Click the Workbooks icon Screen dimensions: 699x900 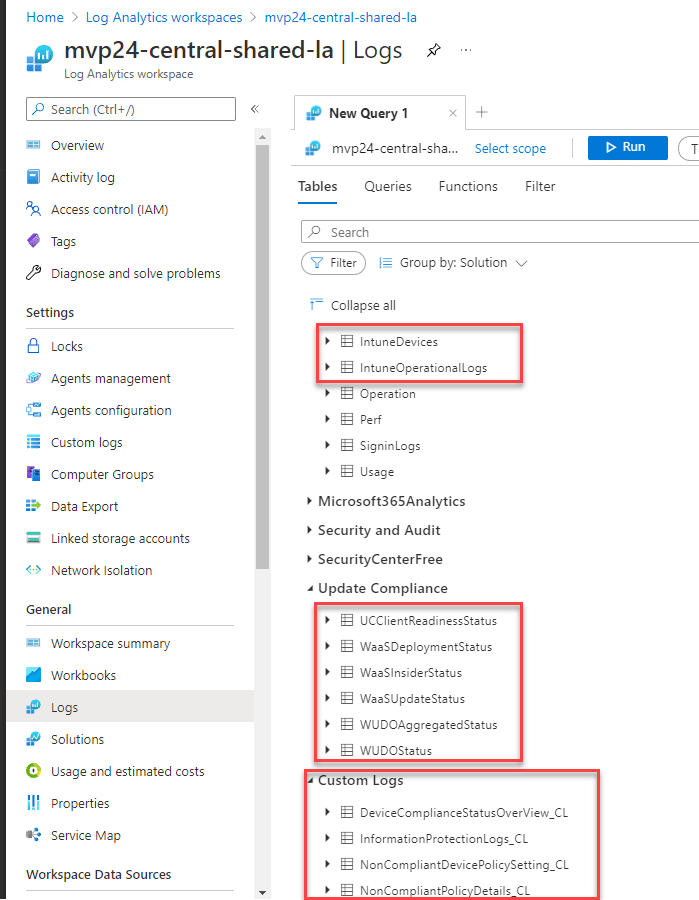pyautogui.click(x=33, y=675)
